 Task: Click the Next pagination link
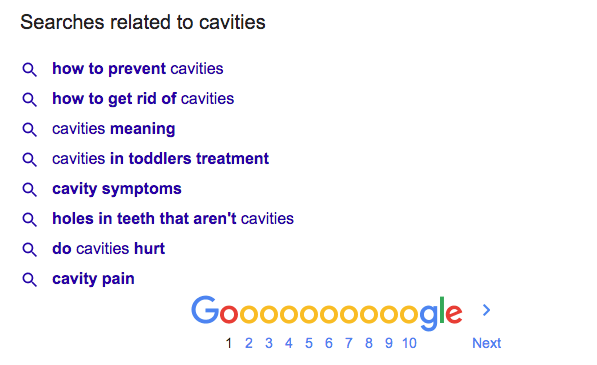(x=486, y=343)
